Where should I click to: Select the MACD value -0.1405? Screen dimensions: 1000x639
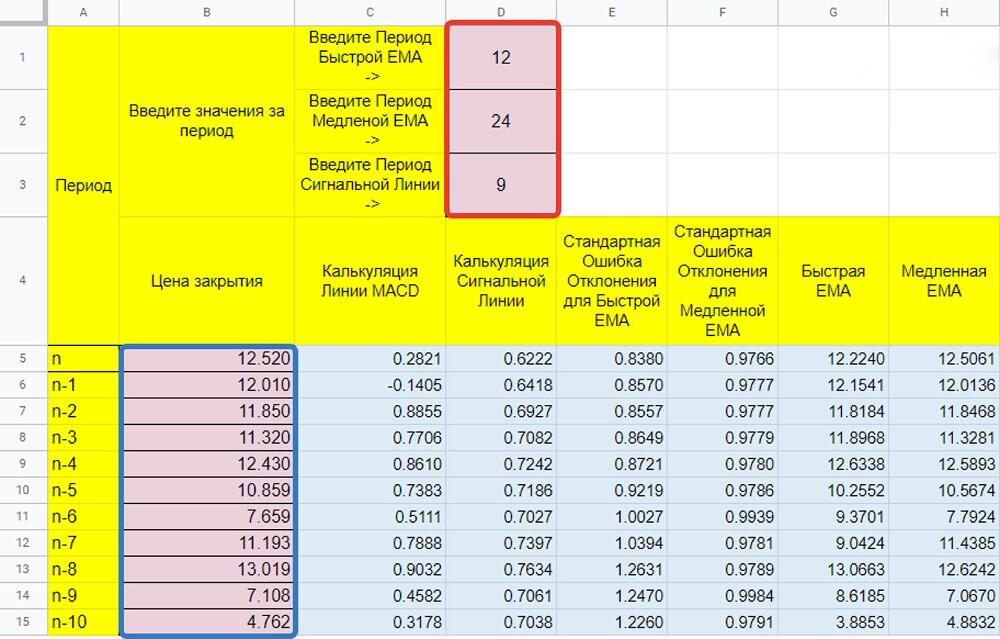tap(370, 385)
